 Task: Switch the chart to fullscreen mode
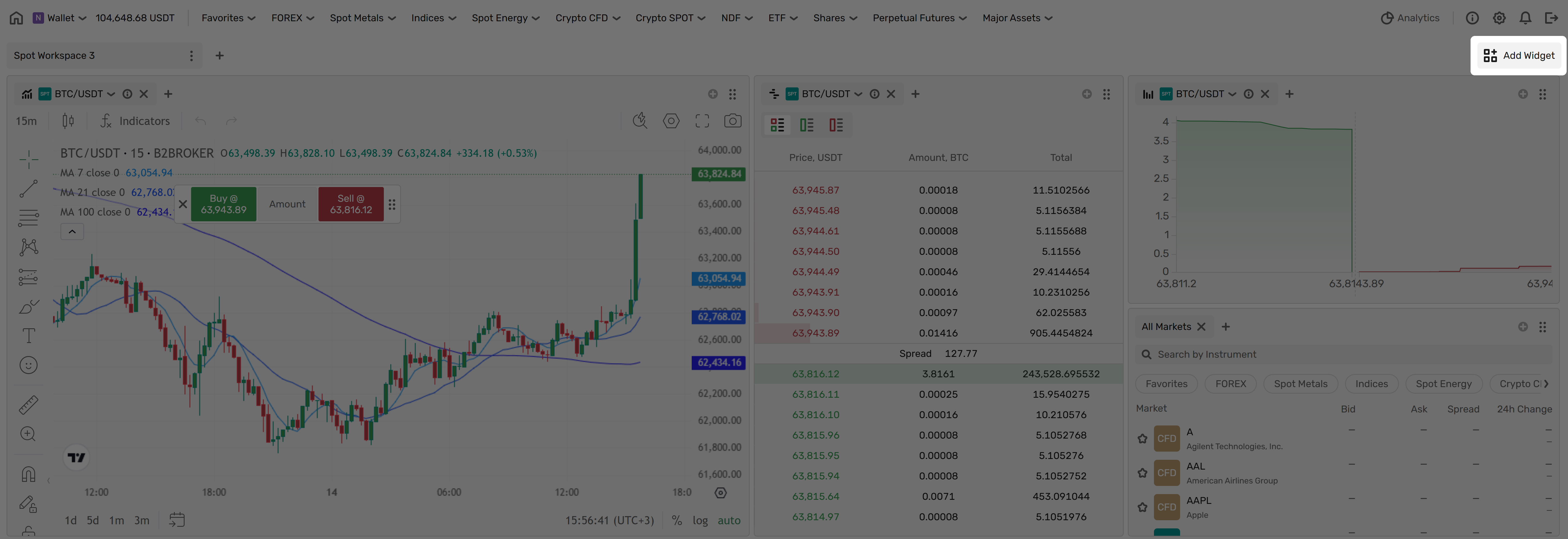[x=702, y=121]
